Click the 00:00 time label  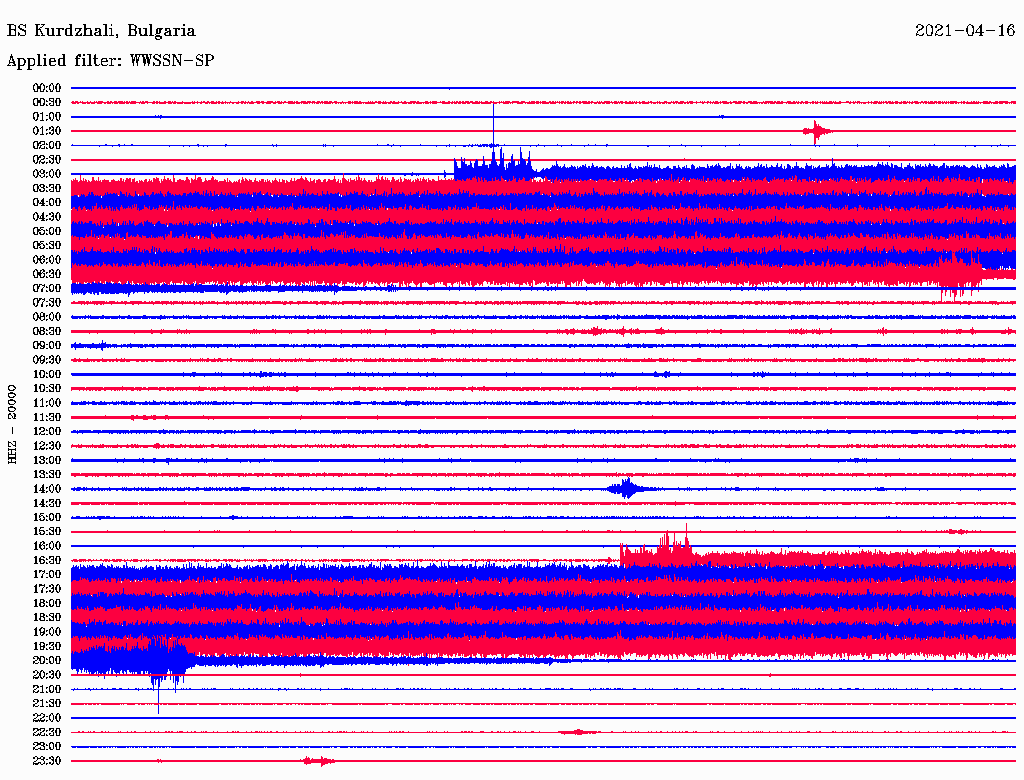(x=47, y=88)
